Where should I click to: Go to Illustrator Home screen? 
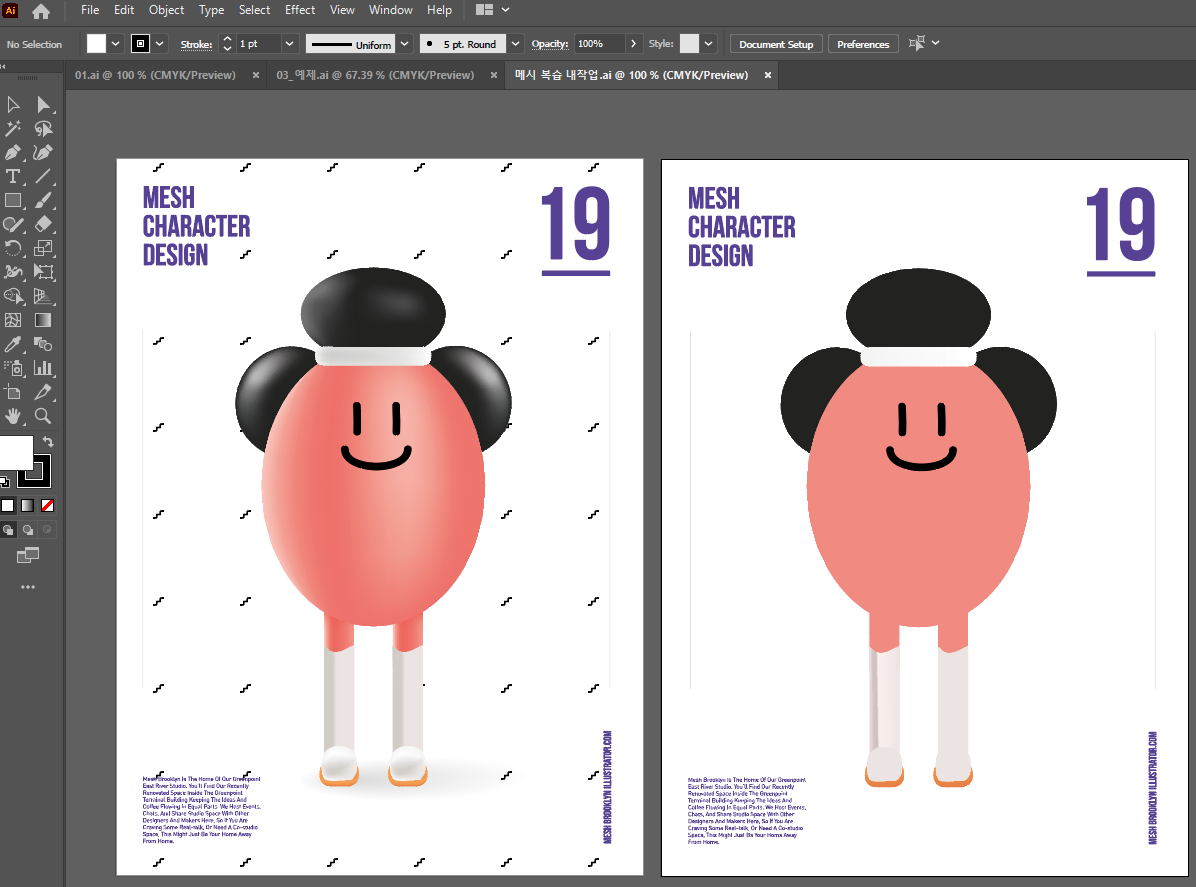[40, 11]
